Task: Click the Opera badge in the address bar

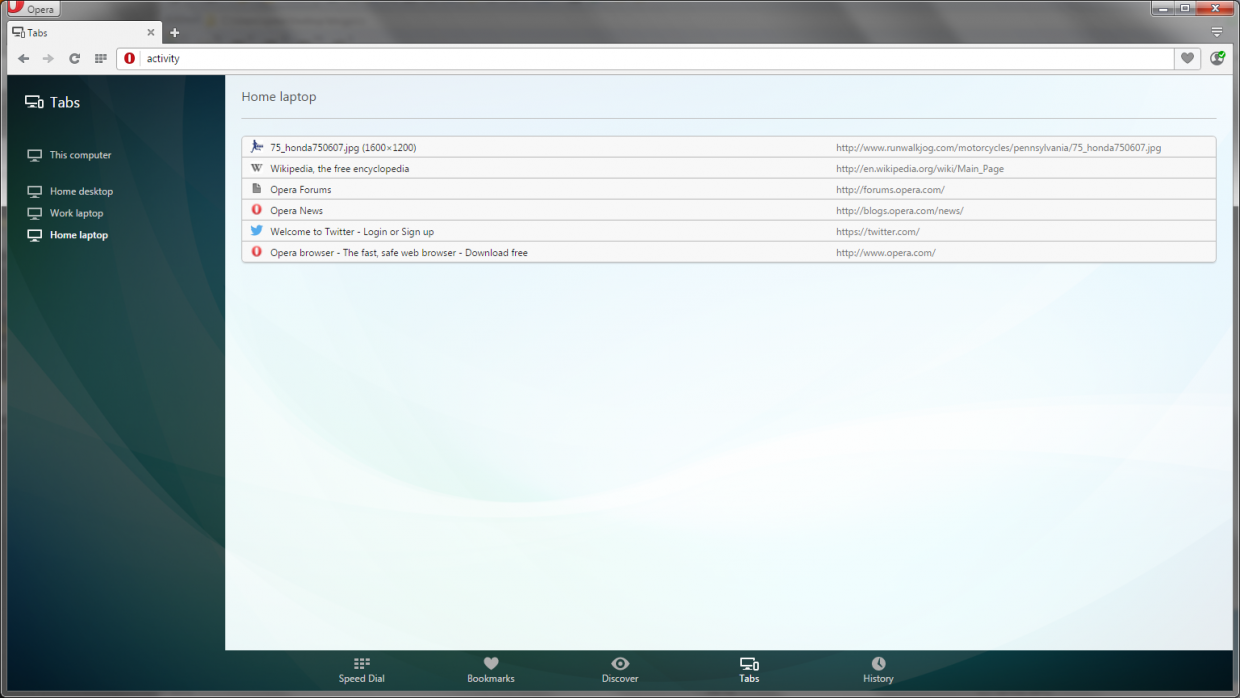Action: (x=129, y=58)
